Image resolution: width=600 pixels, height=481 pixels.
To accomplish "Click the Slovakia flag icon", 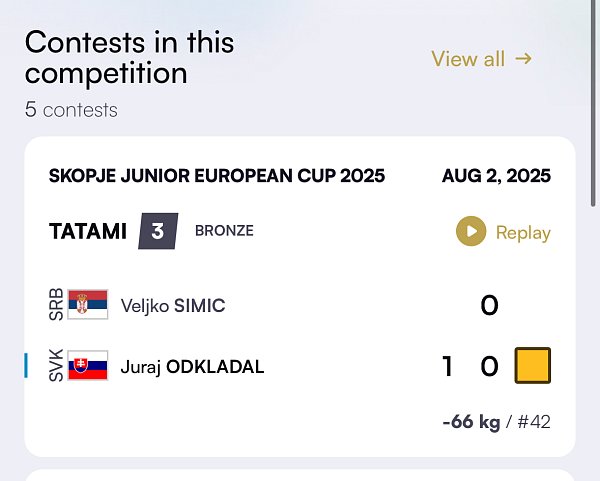I will coord(88,365).
